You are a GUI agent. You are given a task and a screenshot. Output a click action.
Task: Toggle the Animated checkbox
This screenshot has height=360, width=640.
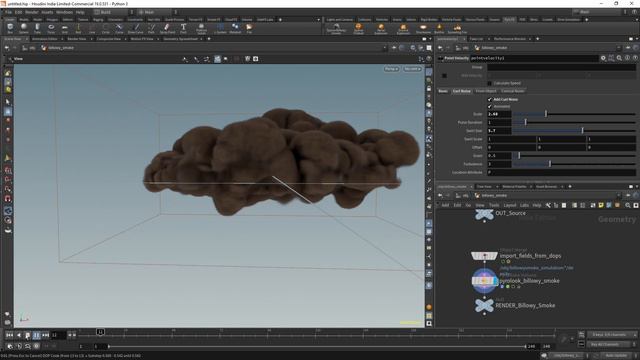click(x=490, y=107)
